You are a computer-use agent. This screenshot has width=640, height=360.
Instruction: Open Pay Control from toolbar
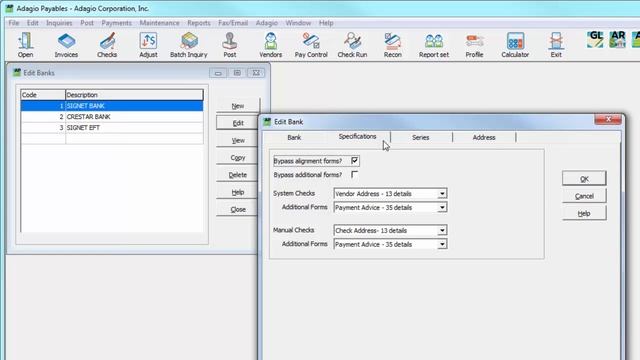311,45
